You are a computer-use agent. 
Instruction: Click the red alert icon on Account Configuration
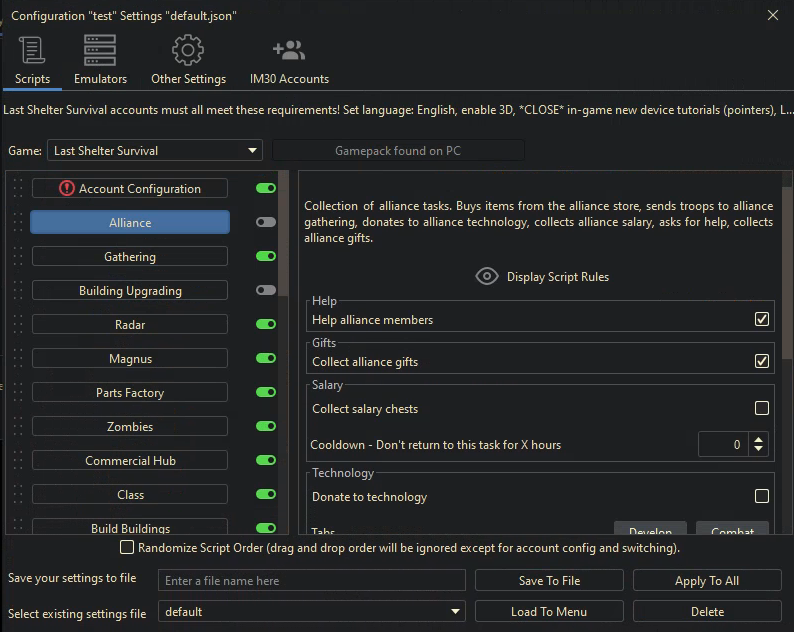pyautogui.click(x=67, y=188)
